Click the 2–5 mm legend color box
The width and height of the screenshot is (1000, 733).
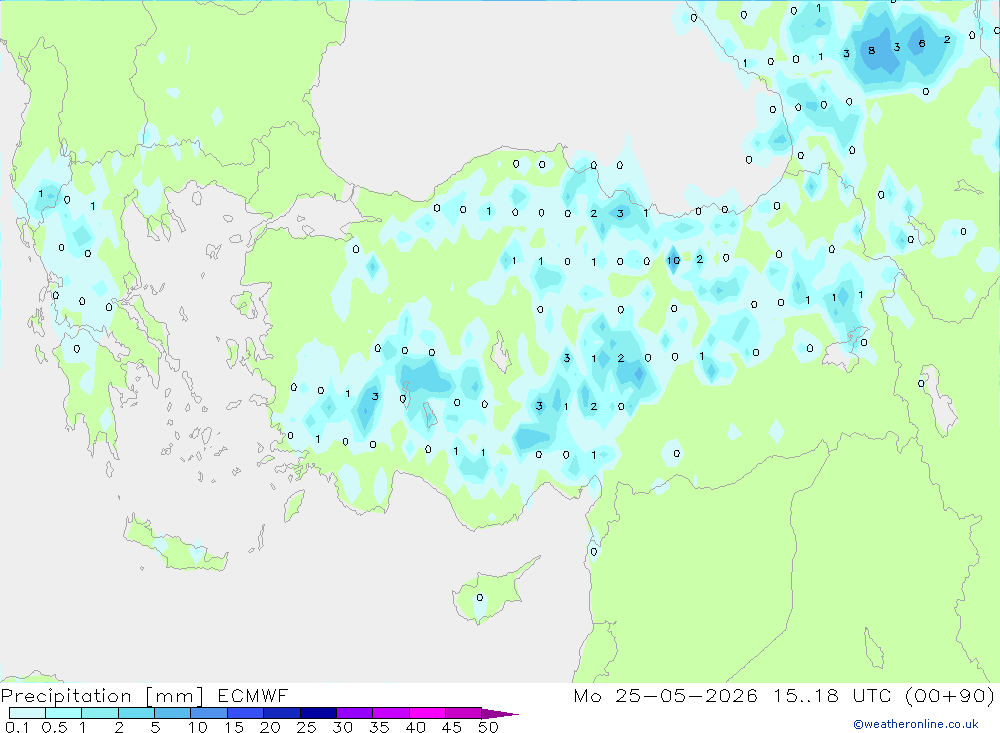tap(136, 713)
